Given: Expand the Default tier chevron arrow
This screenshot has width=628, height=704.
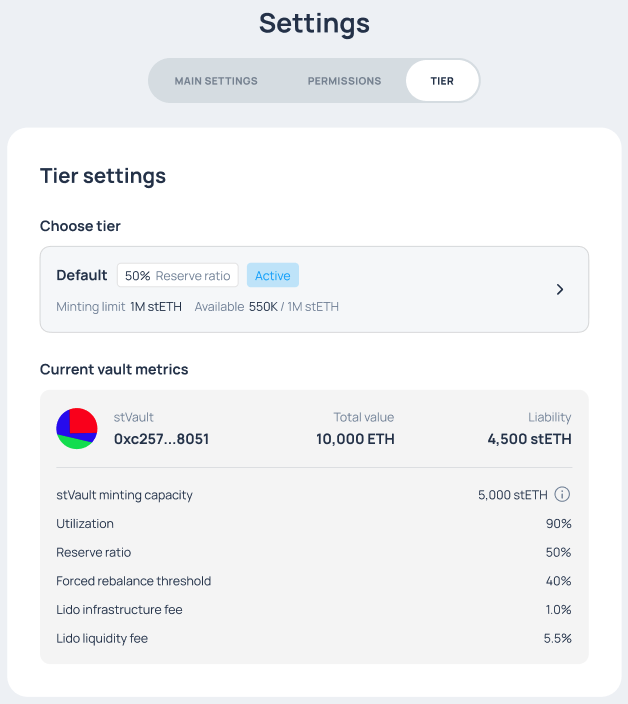Looking at the screenshot, I should pyautogui.click(x=560, y=289).
